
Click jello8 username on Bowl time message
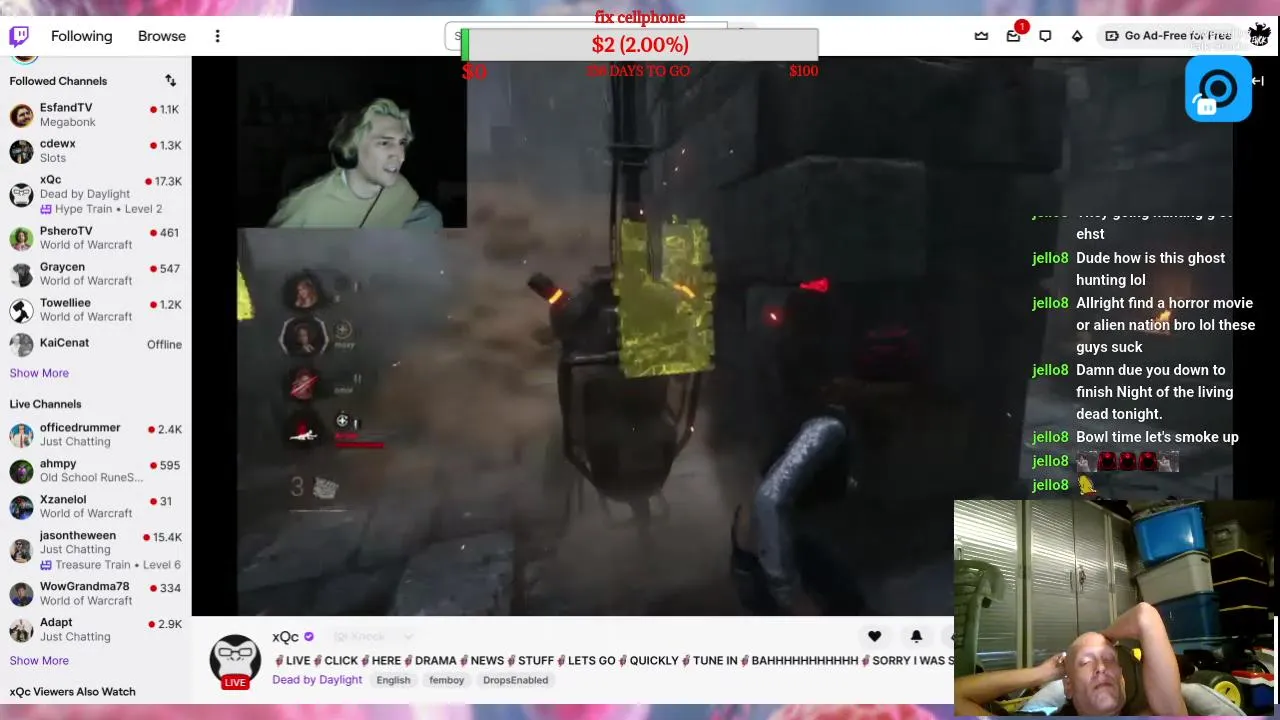(x=1050, y=437)
